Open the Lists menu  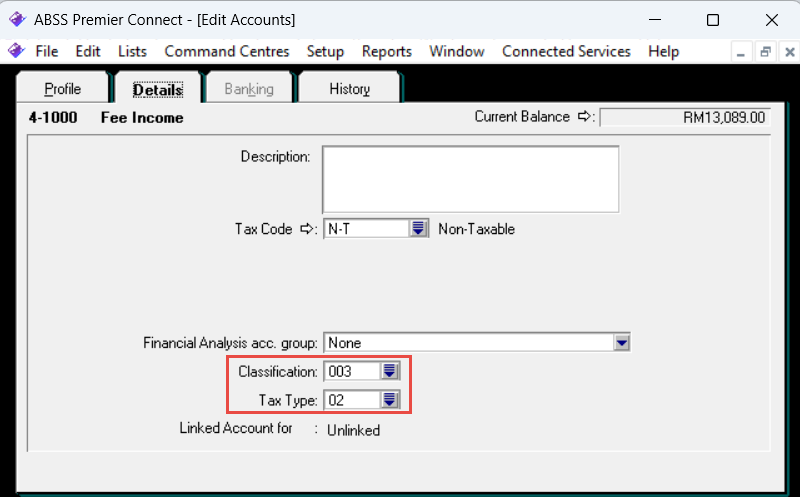point(132,51)
